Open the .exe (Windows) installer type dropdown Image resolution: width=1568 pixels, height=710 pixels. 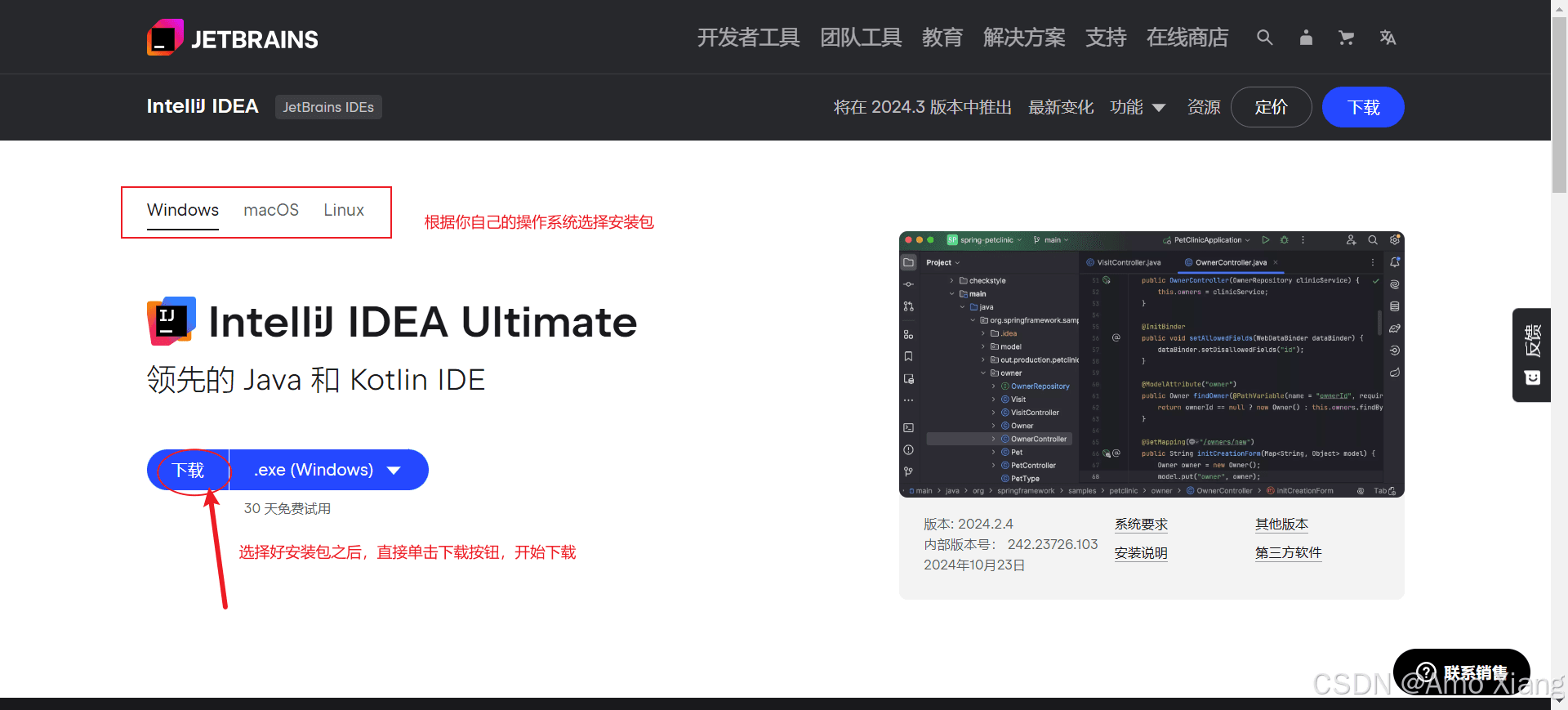(x=328, y=470)
